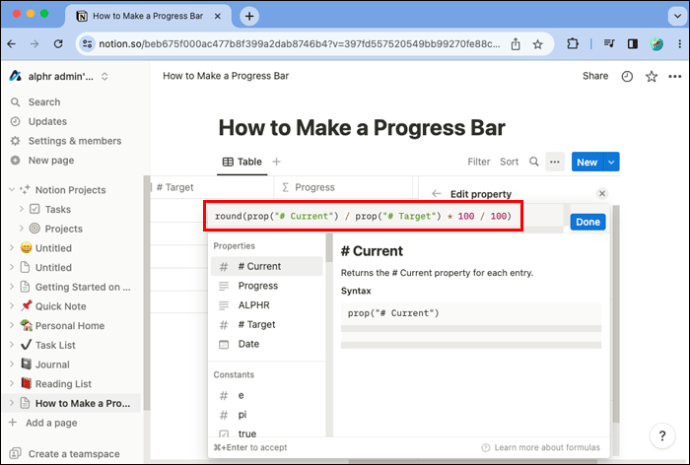Viewport: 690px width, 465px height.
Task: Select the Date property
Action: 267,344
